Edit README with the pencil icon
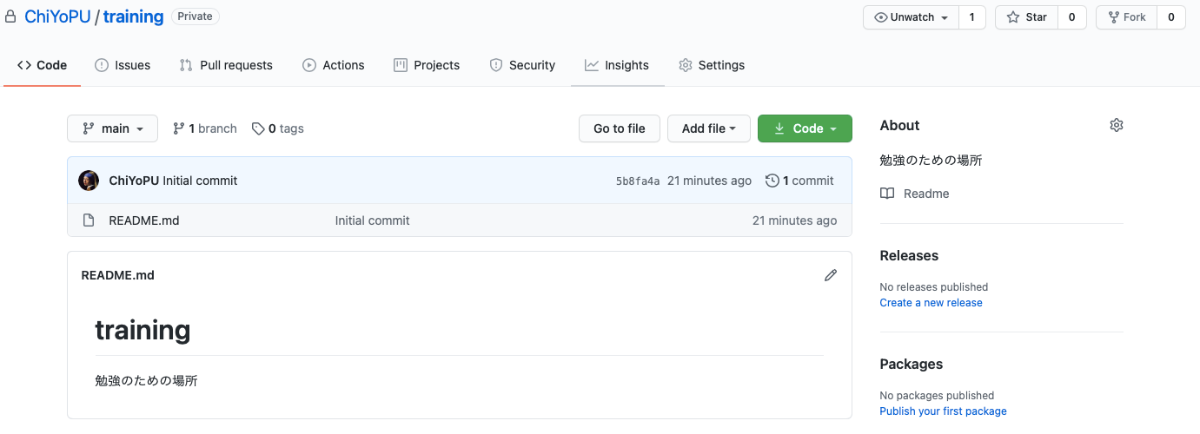The height and width of the screenshot is (434, 1200). pos(830,275)
